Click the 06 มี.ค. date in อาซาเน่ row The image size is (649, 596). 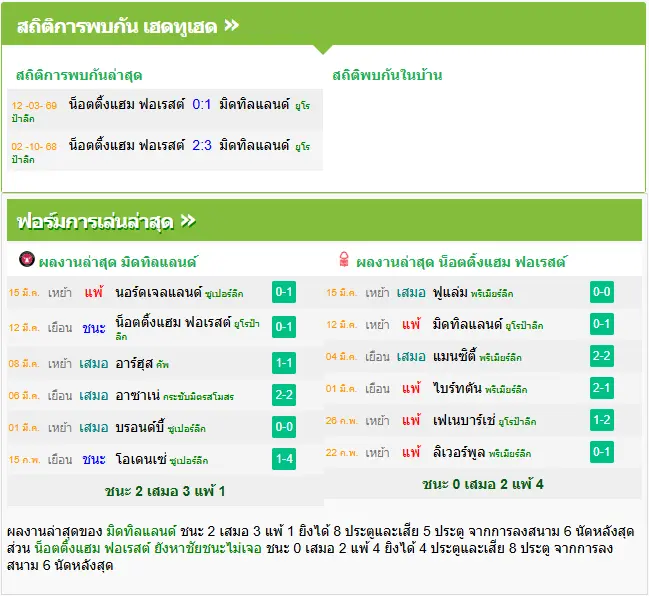click(24, 396)
